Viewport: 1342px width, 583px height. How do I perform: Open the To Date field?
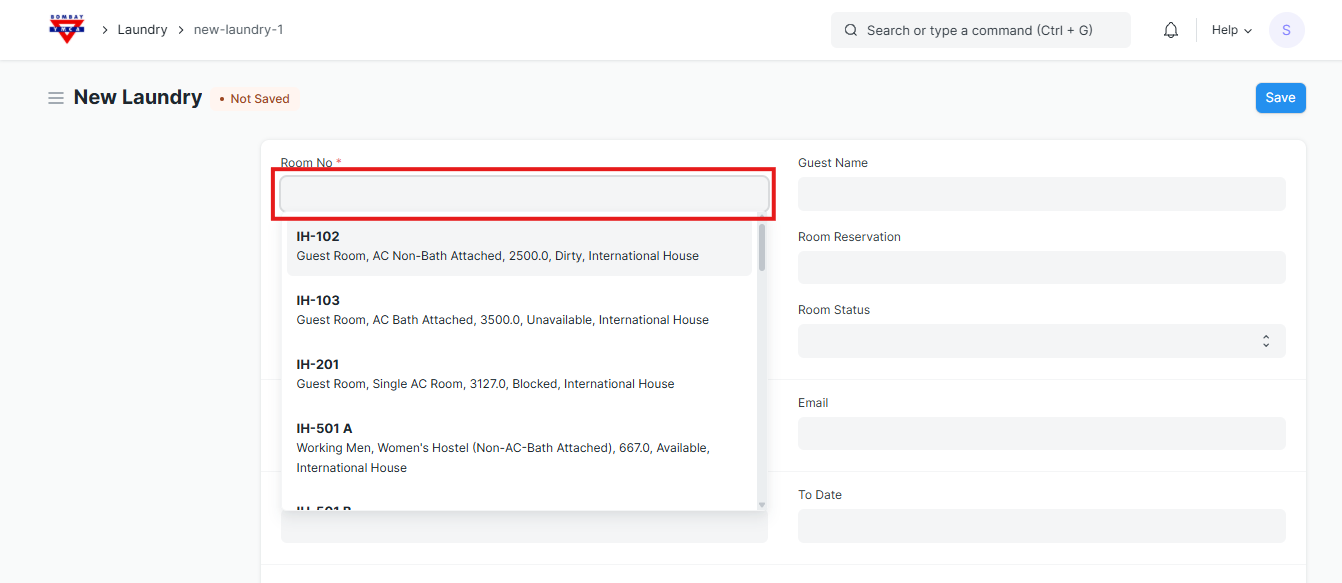(x=1041, y=526)
